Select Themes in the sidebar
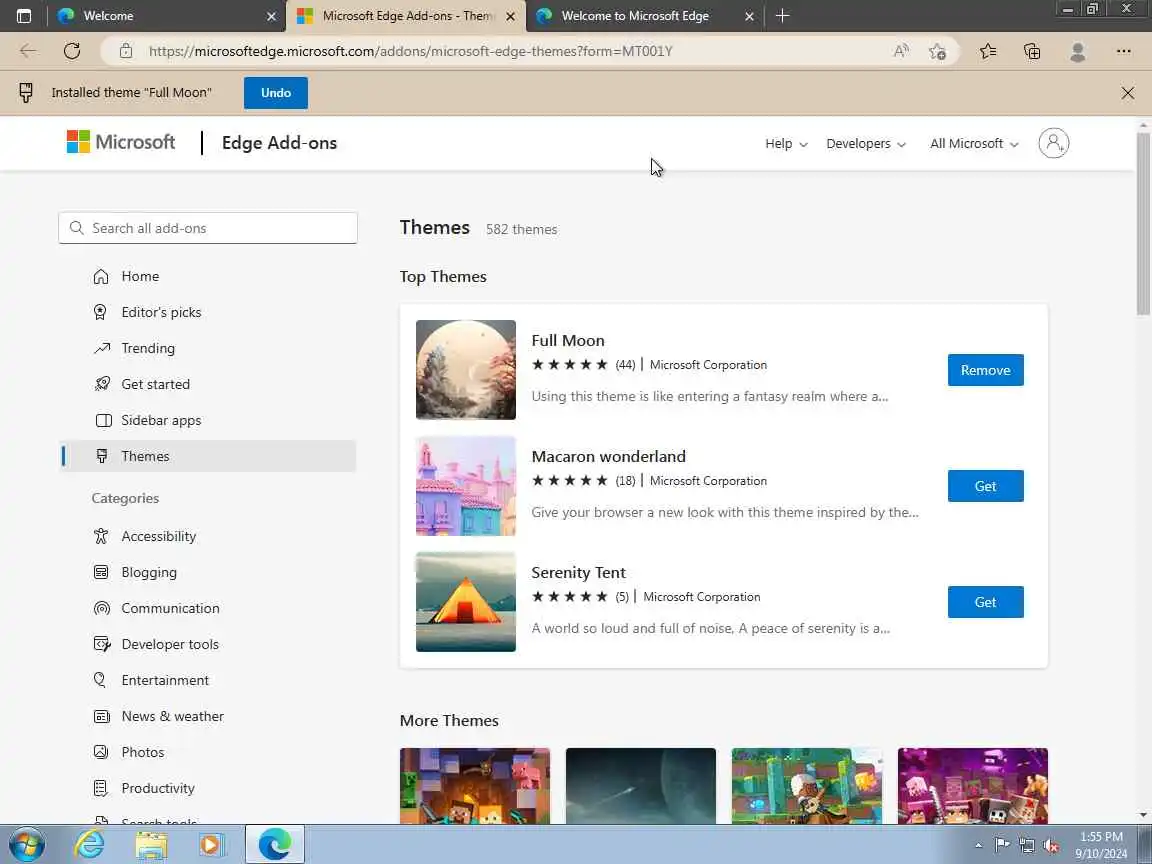1152x864 pixels. (209, 456)
